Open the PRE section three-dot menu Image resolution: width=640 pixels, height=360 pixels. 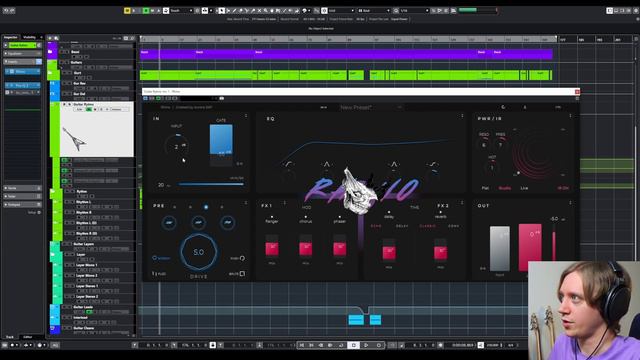246,203
